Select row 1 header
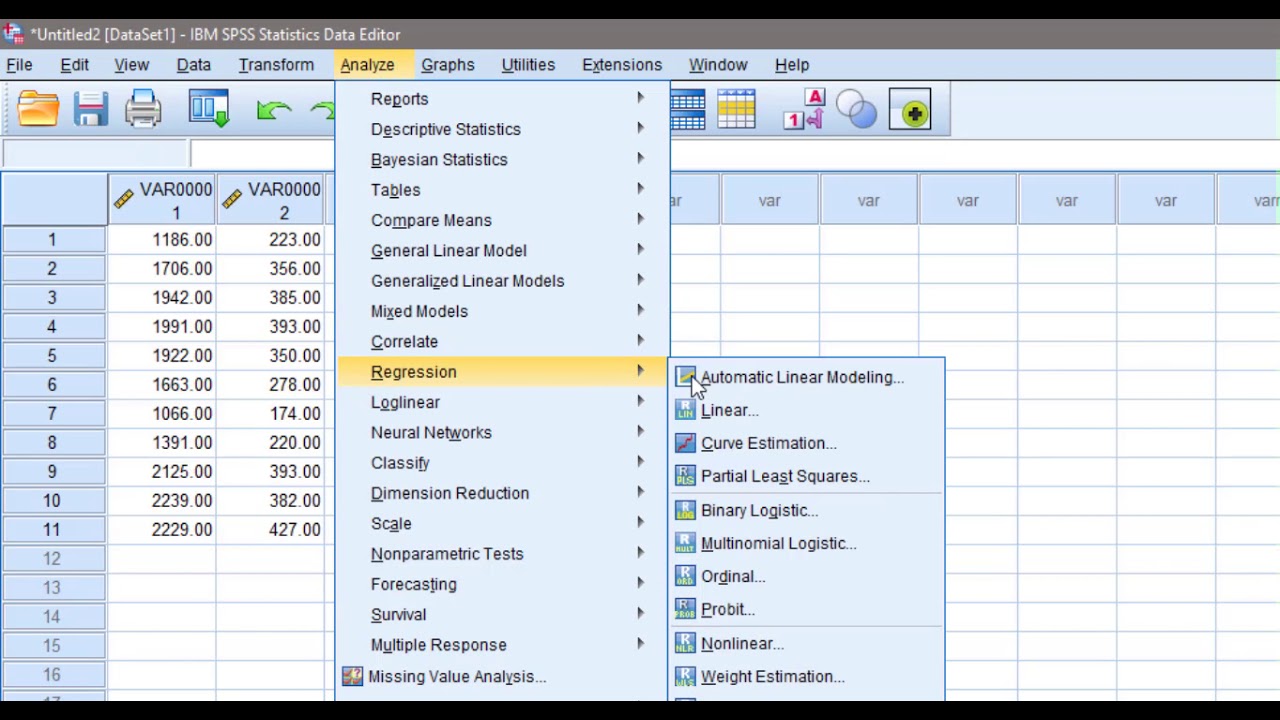The height and width of the screenshot is (720, 1280). (x=53, y=240)
